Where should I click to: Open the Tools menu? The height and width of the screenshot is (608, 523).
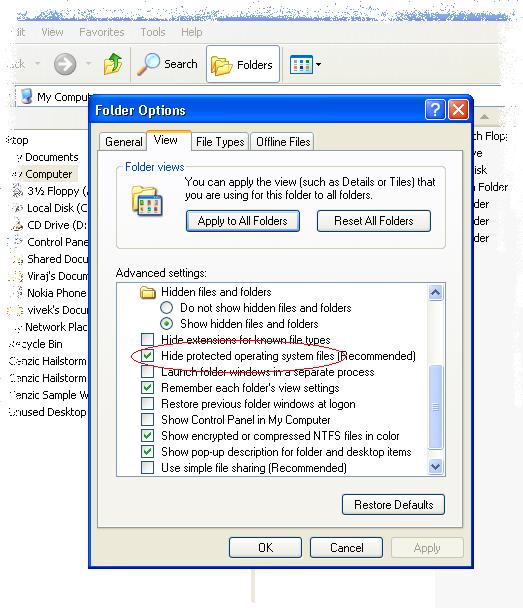point(153,32)
